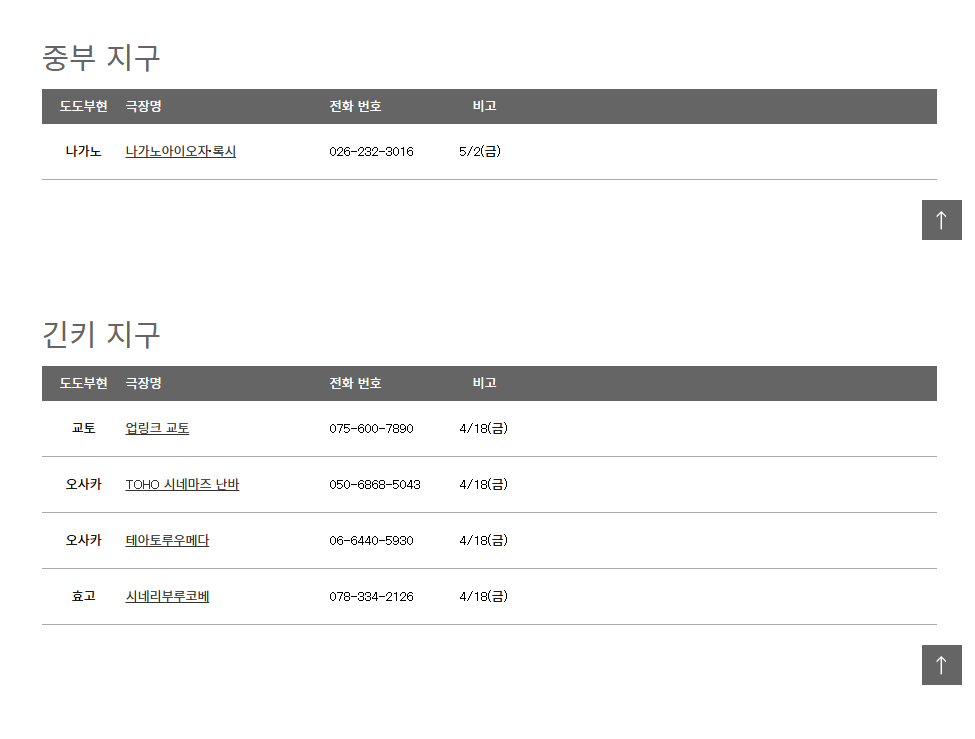Click 극장명 column header in 긴키 table
The height and width of the screenshot is (739, 975).
click(143, 383)
